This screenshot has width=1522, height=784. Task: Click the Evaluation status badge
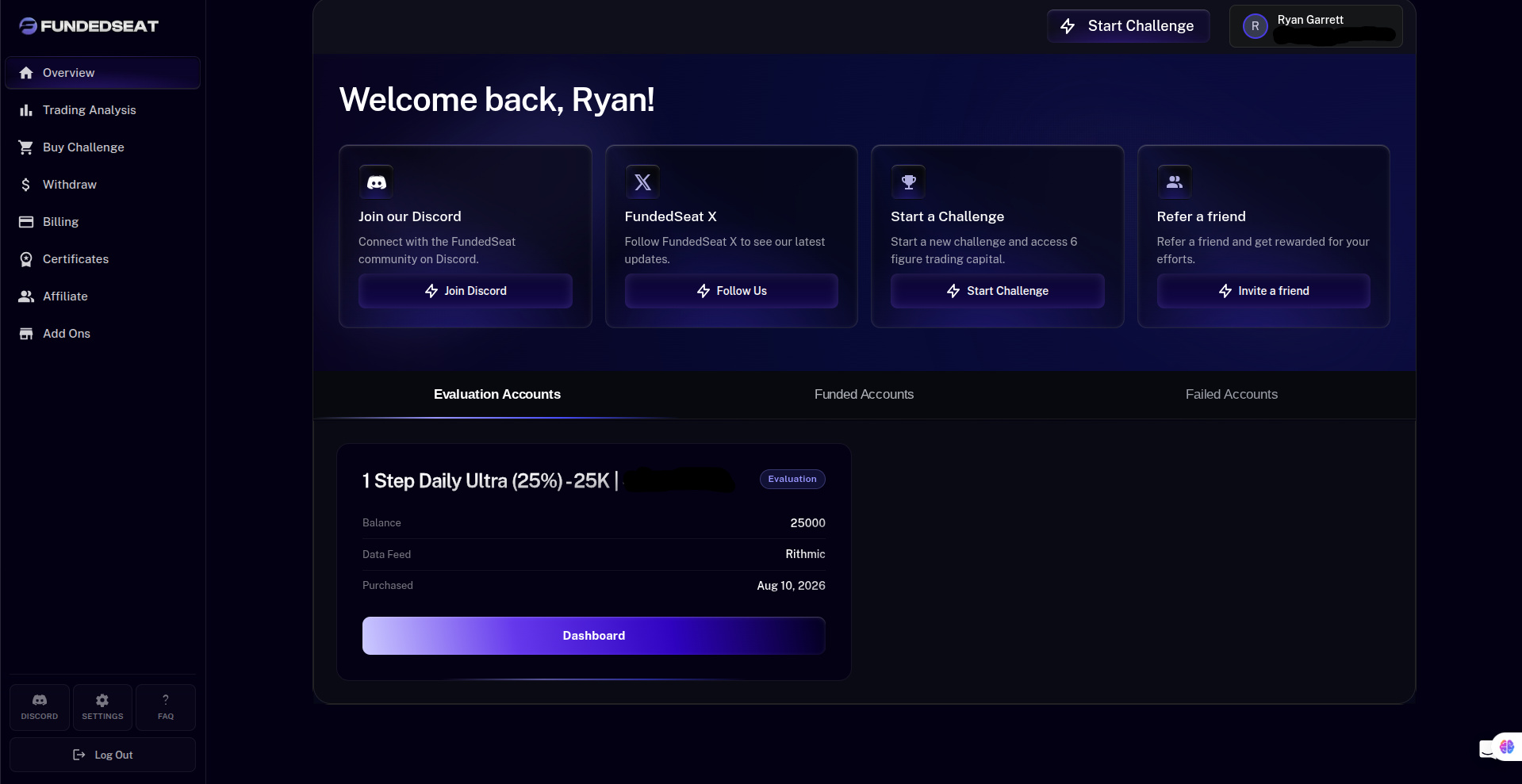click(792, 479)
